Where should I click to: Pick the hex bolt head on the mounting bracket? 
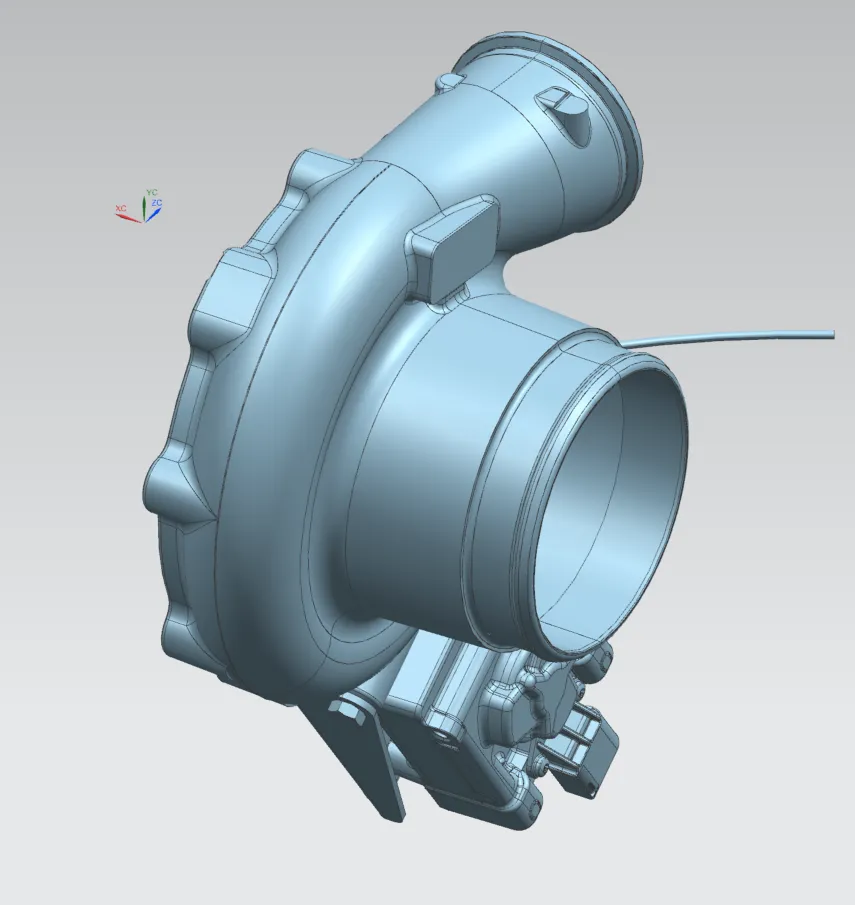348,709
